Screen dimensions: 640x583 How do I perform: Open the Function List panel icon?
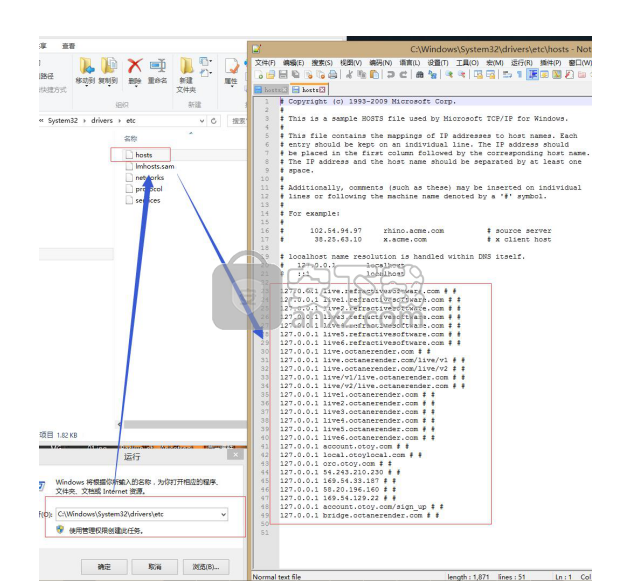tap(569, 74)
